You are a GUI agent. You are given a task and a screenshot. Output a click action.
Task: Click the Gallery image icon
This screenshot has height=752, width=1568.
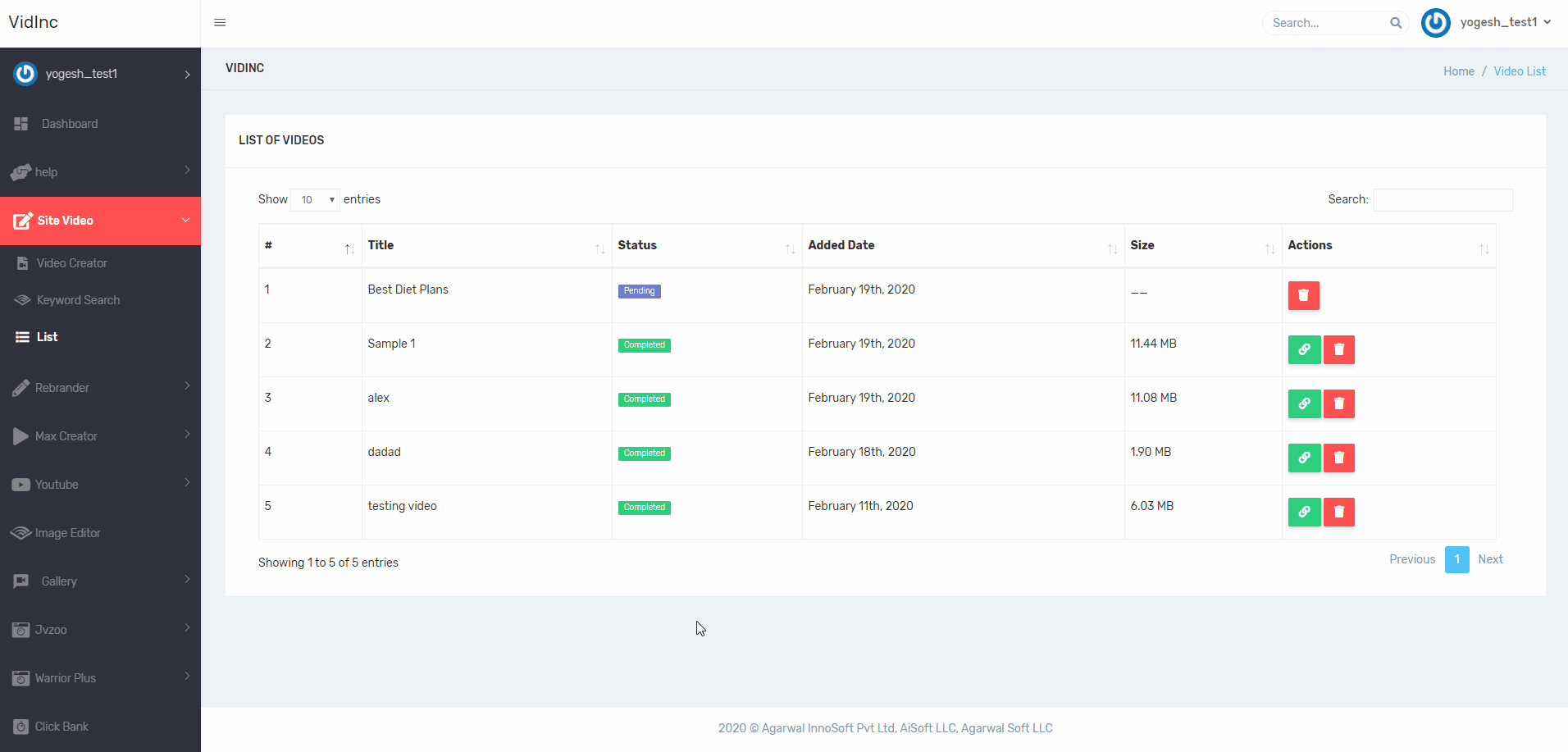point(21,581)
